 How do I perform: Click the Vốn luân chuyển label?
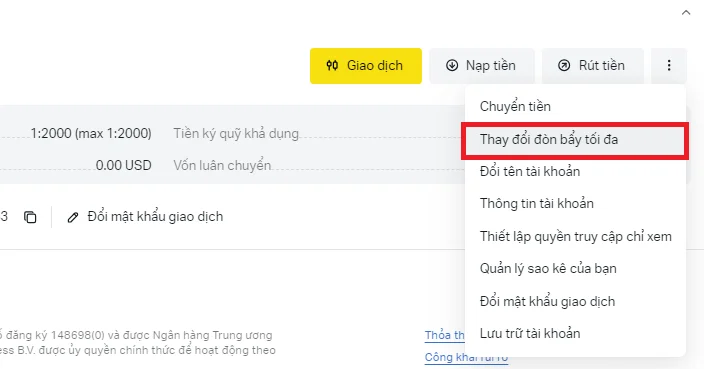(222, 166)
